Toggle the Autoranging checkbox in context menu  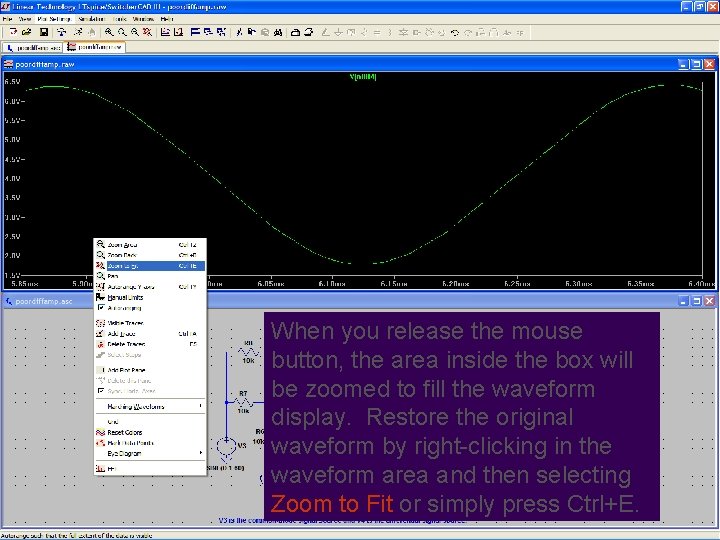coord(101,308)
